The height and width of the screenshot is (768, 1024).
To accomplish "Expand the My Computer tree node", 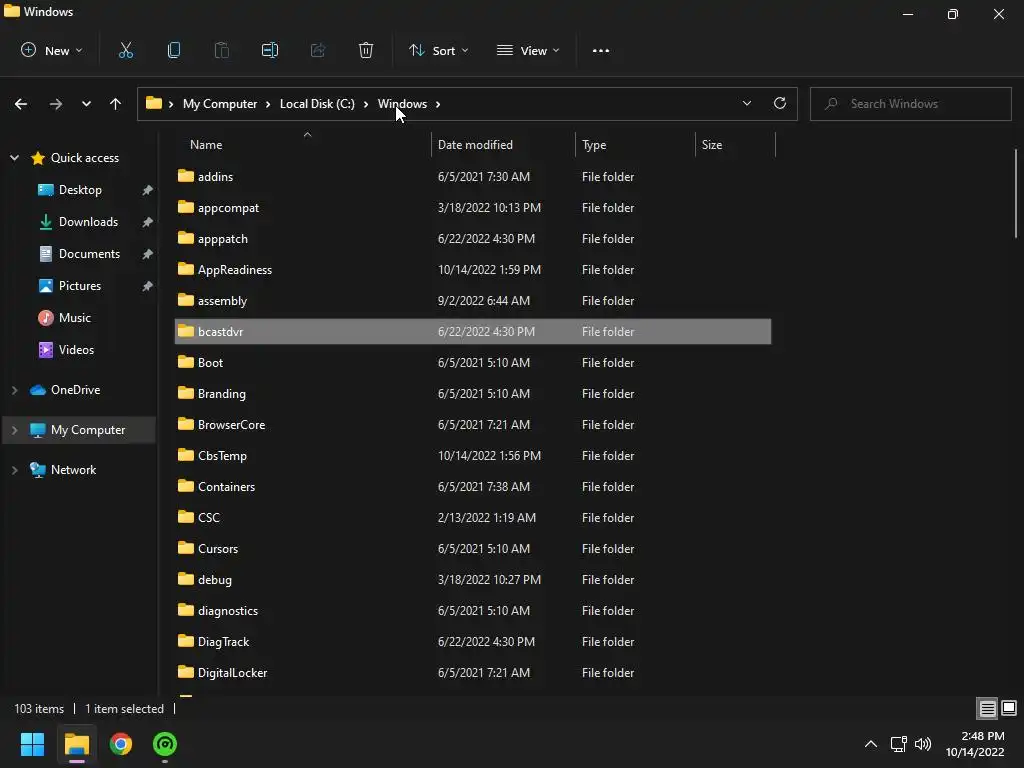I will tap(14, 430).
